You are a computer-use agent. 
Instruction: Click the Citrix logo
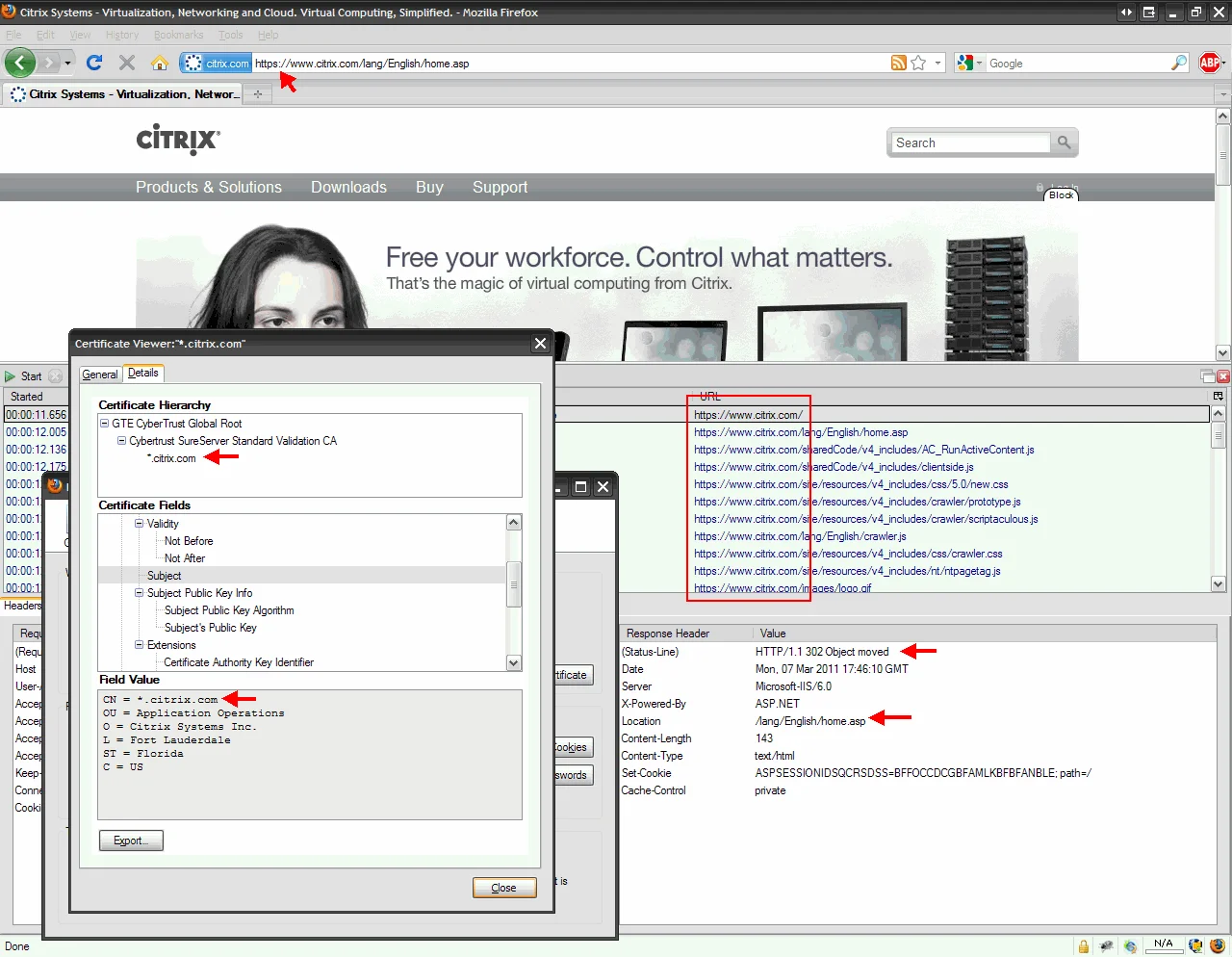pyautogui.click(x=178, y=140)
